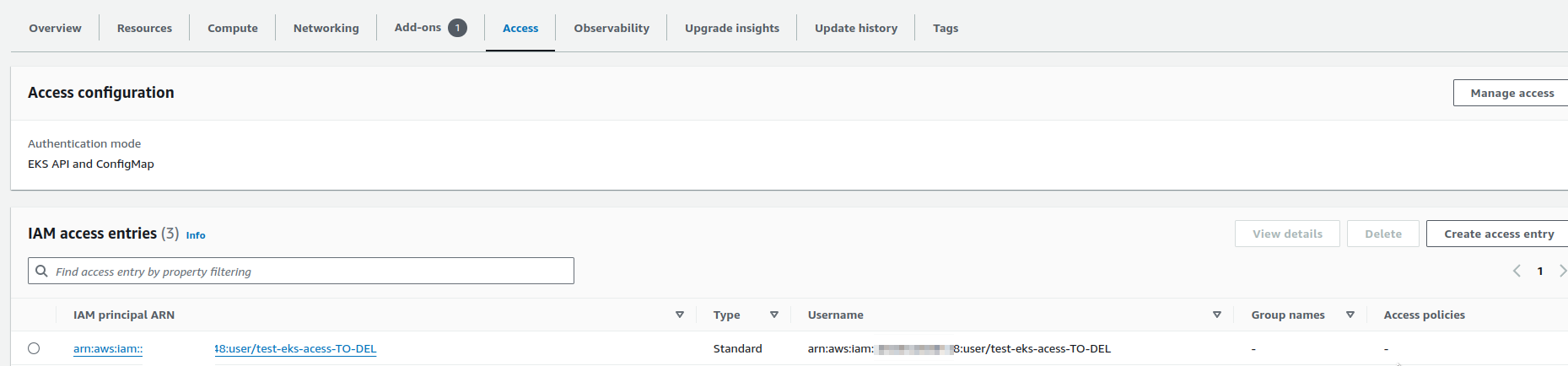The height and width of the screenshot is (366, 1568).
Task: Sort the Group names column arrow
Action: tap(1350, 315)
